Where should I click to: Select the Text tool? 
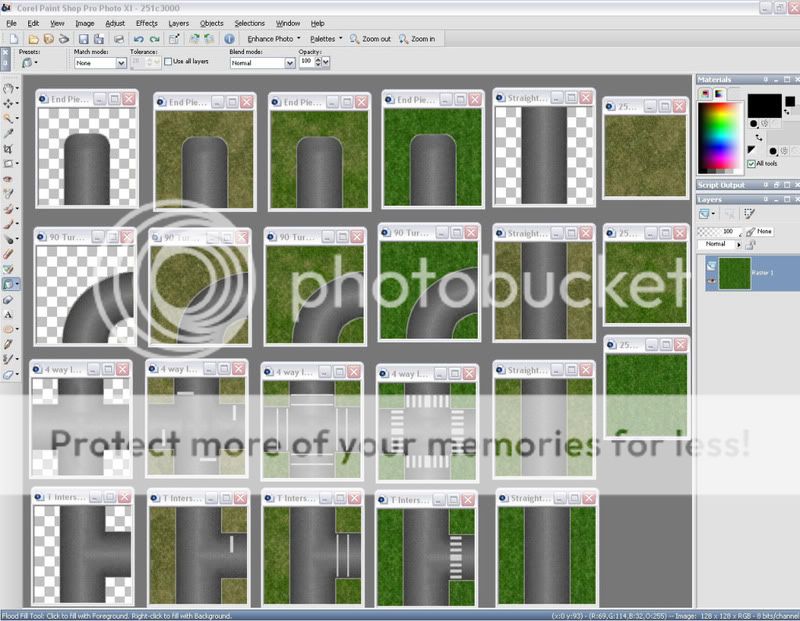(9, 314)
